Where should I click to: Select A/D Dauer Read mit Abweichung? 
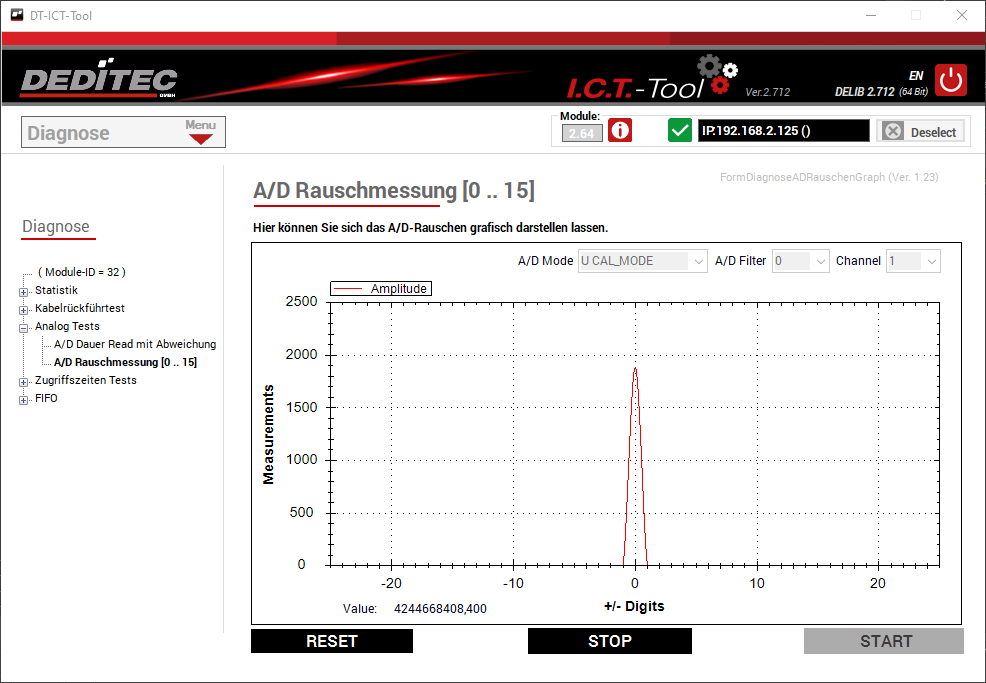tap(135, 344)
